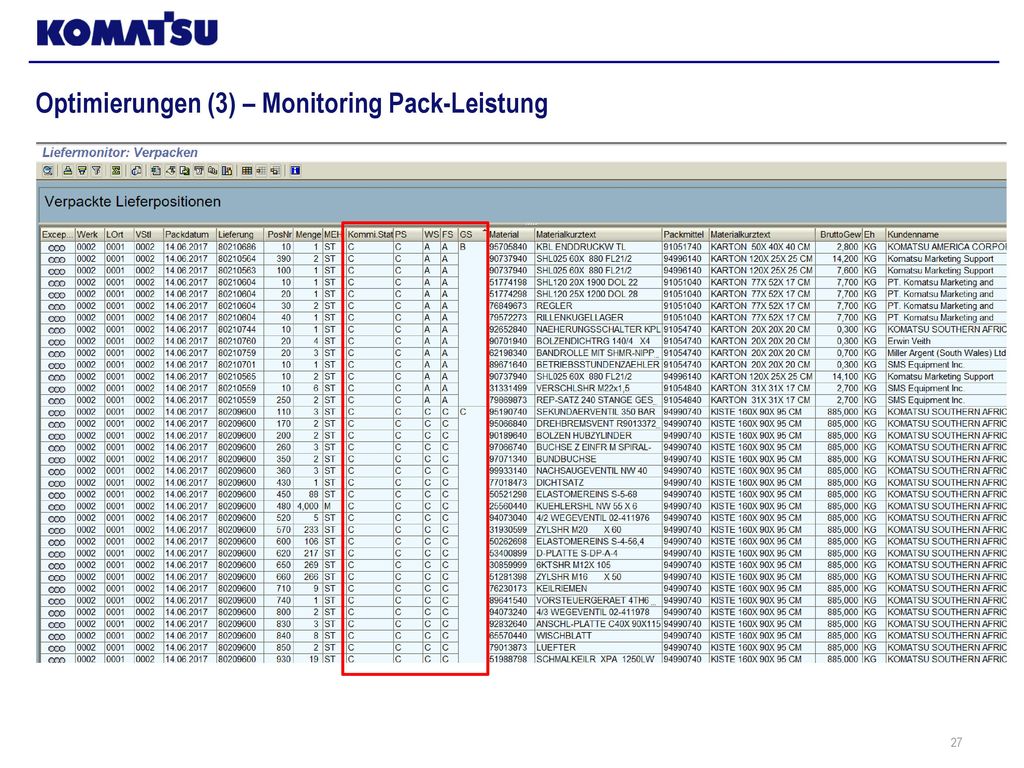Select the BruttoGew column header

pyautogui.click(x=840, y=234)
